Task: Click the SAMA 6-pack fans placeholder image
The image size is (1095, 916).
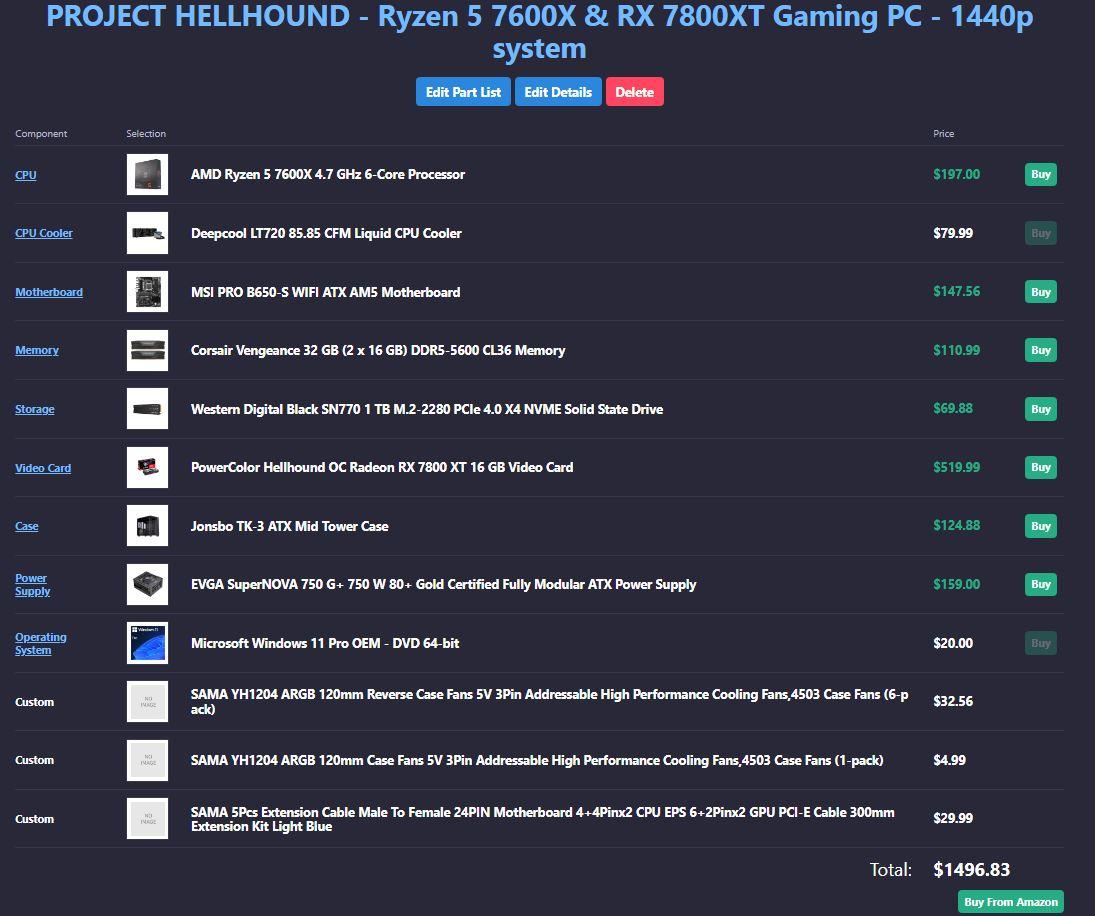Action: click(147, 702)
